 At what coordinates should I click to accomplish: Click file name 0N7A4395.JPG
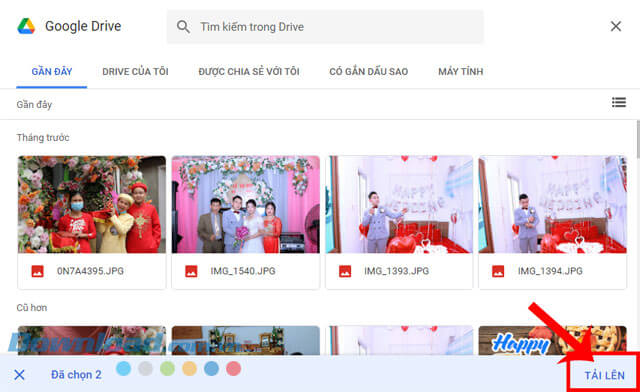(x=90, y=271)
